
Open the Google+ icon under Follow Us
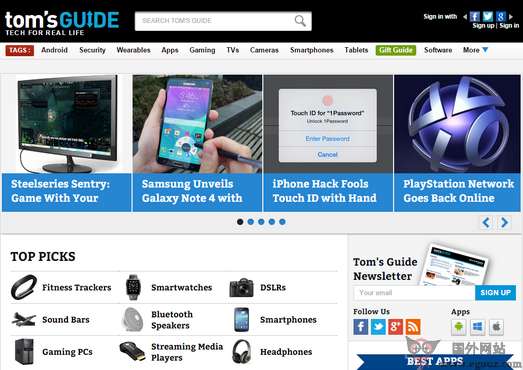pyautogui.click(x=395, y=327)
